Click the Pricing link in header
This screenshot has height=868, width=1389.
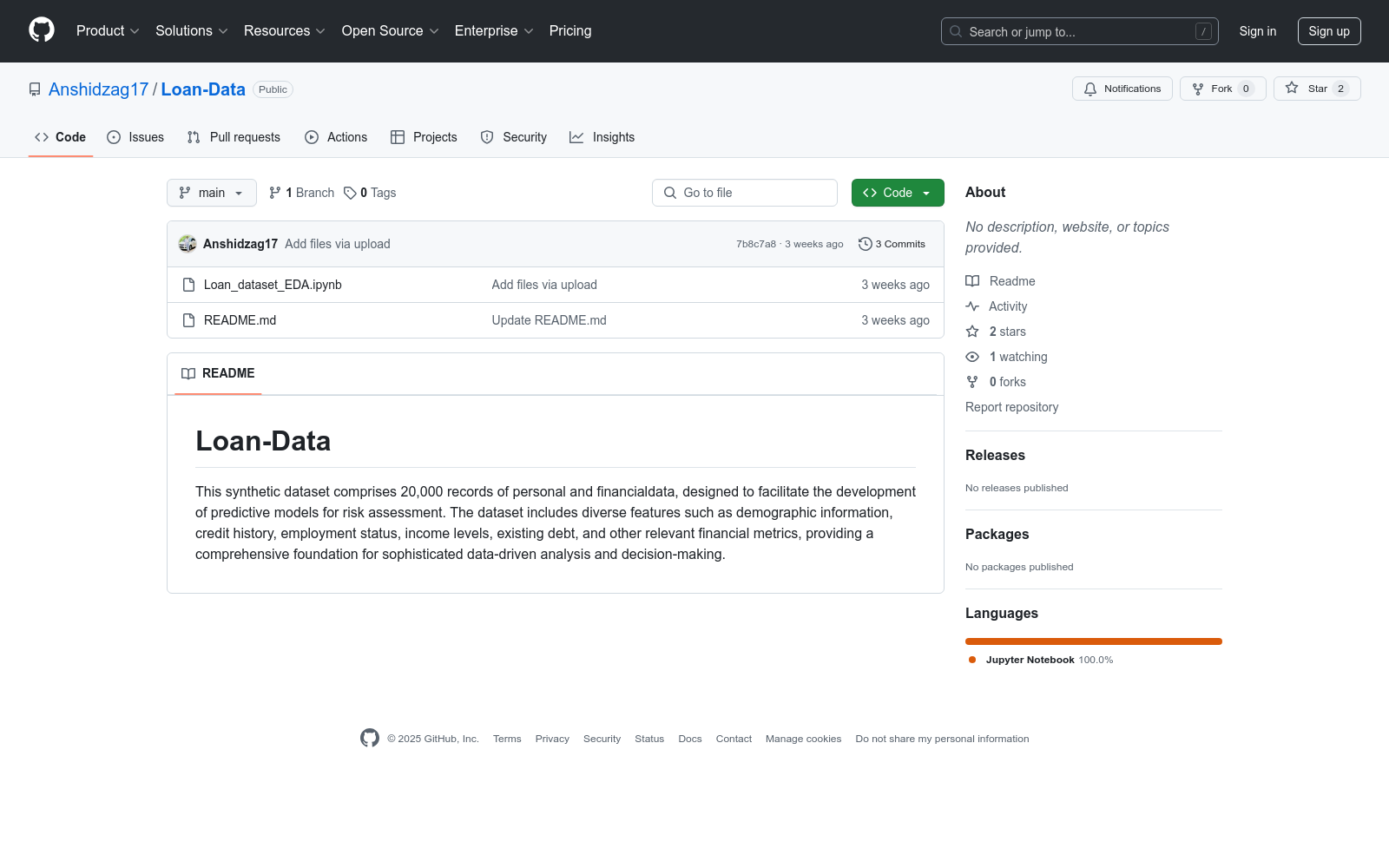click(570, 30)
